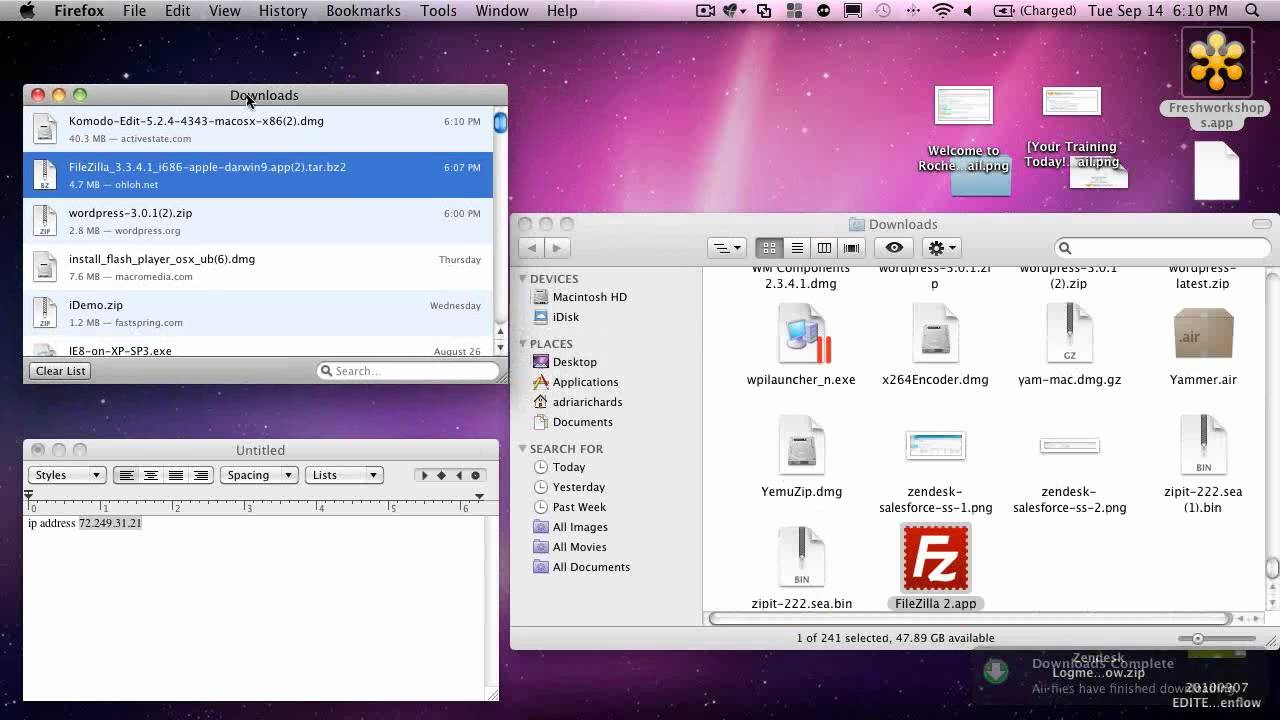Click Clear List in Downloads window

[x=61, y=371]
